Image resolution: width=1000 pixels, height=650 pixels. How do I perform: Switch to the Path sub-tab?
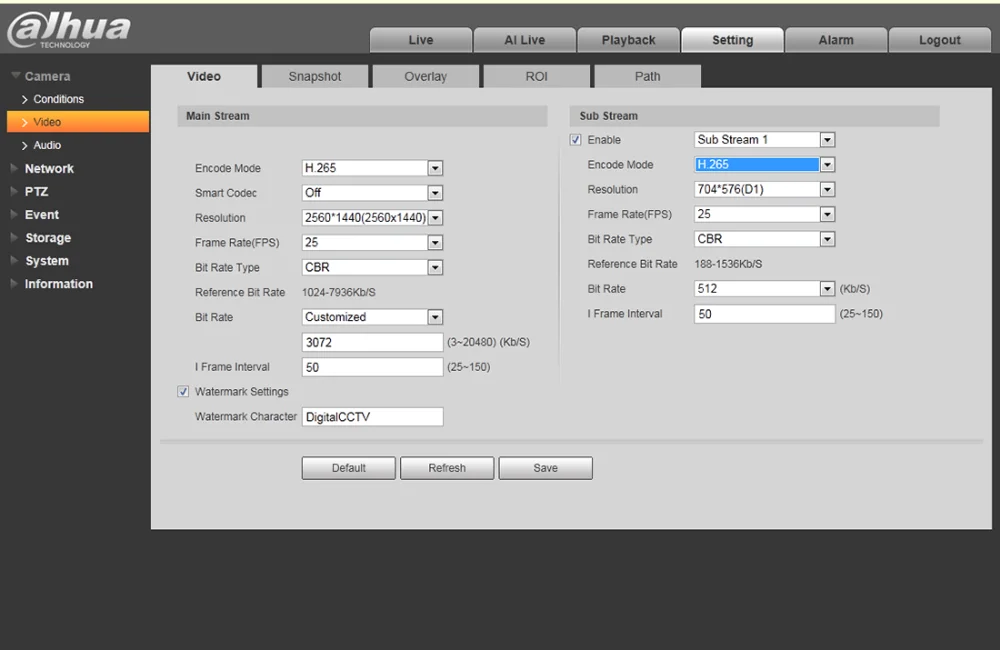point(647,77)
